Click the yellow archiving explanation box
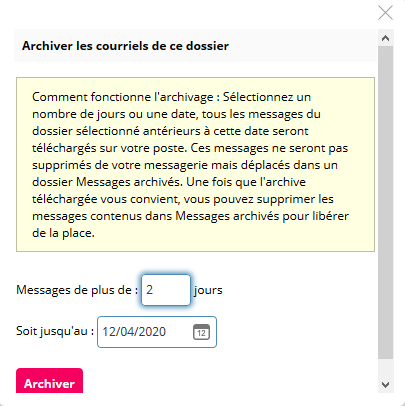The height and width of the screenshot is (406, 405). coord(195,164)
